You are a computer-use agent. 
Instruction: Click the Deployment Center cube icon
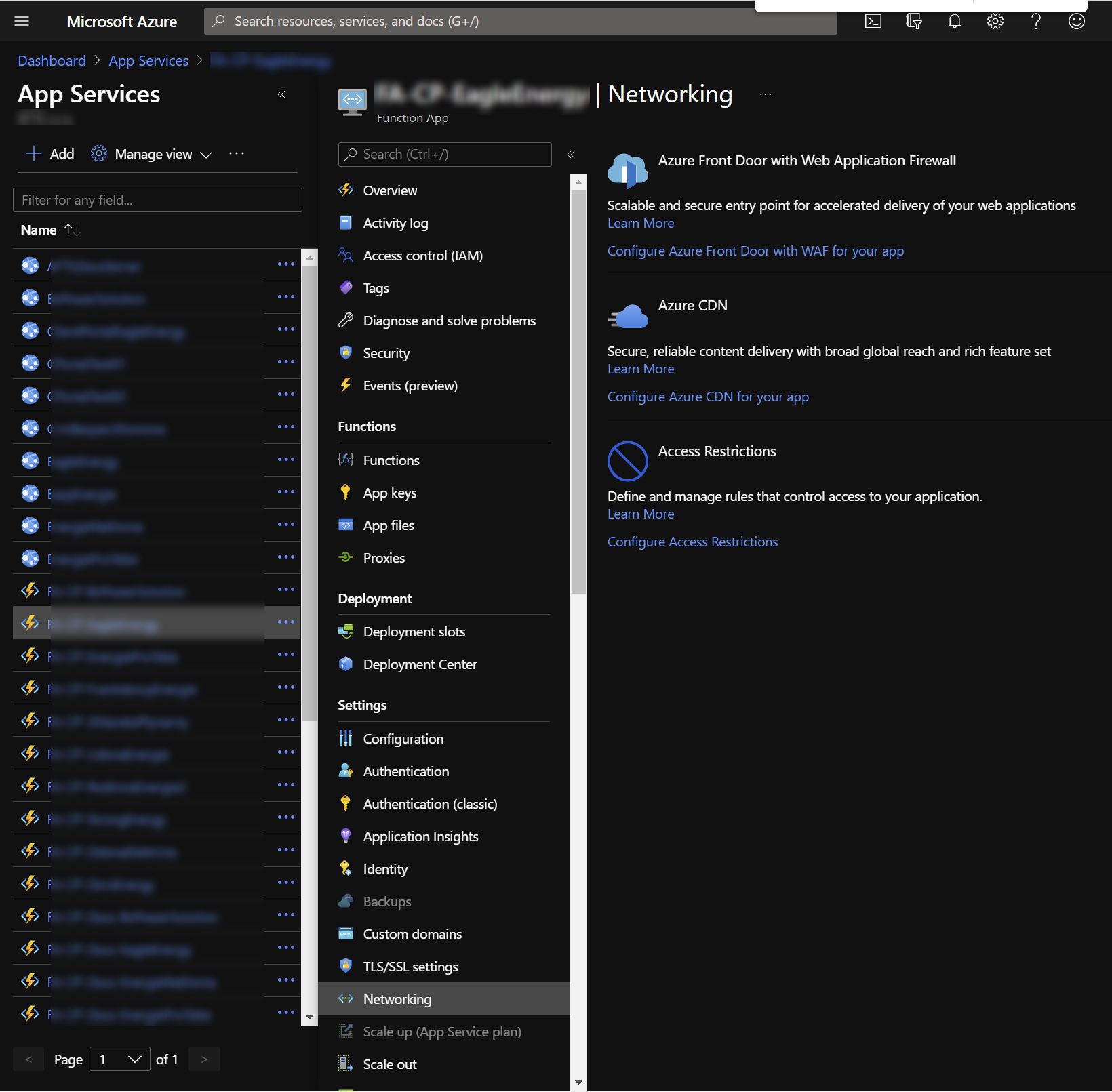pyautogui.click(x=346, y=664)
